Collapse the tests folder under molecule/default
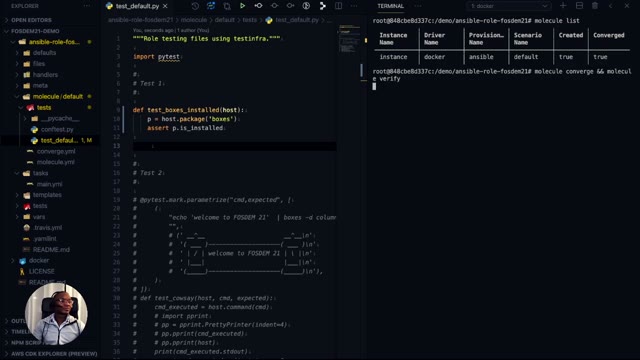The height and width of the screenshot is (360, 640). click(44, 108)
